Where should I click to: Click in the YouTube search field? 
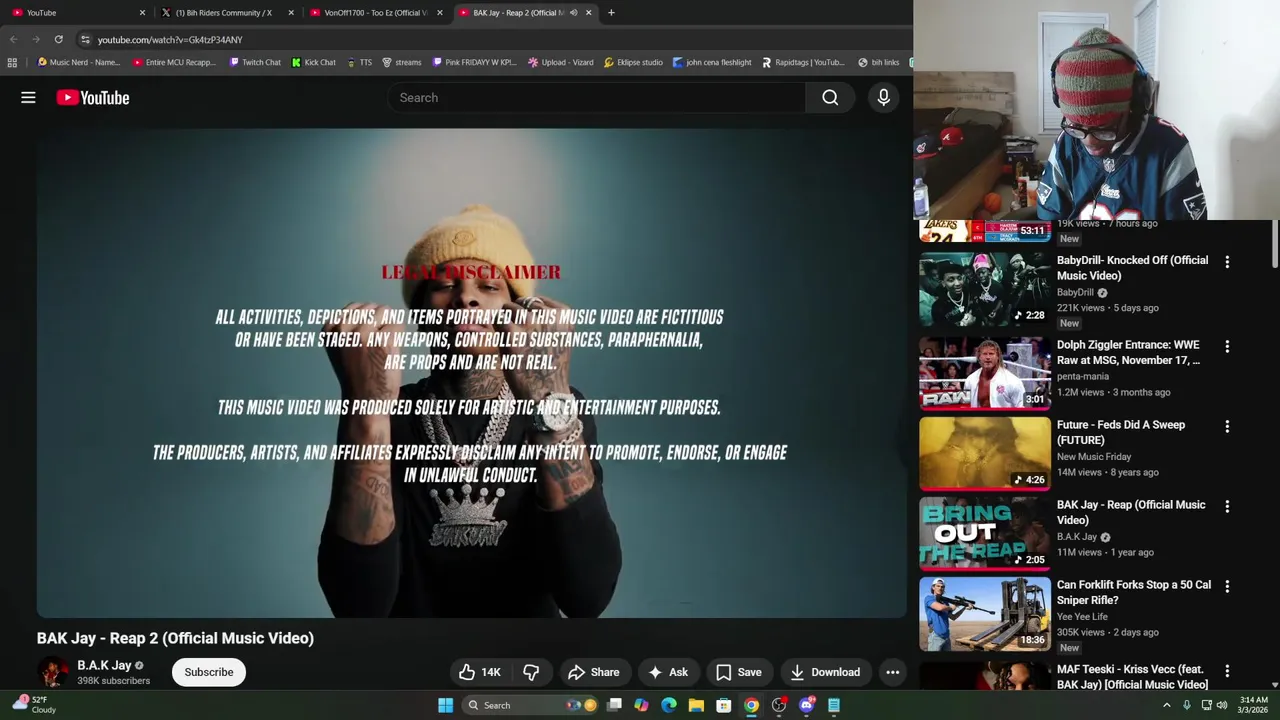[596, 97]
